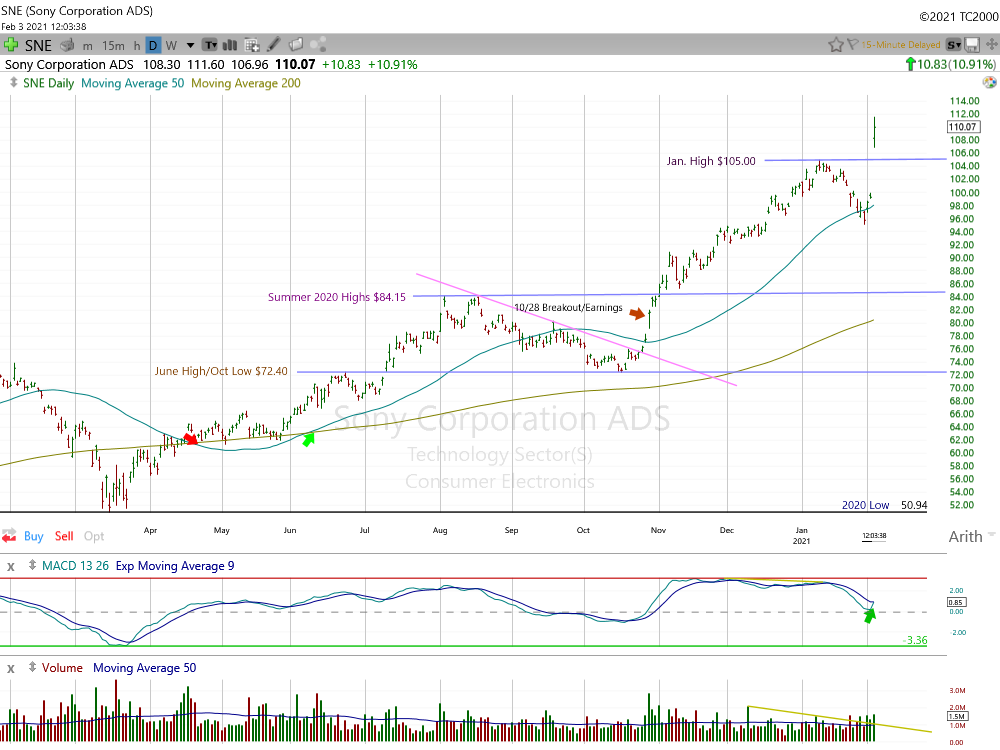This screenshot has width=1000, height=750.
Task: Select the Daily 'D' timeframe
Action: tap(153, 45)
